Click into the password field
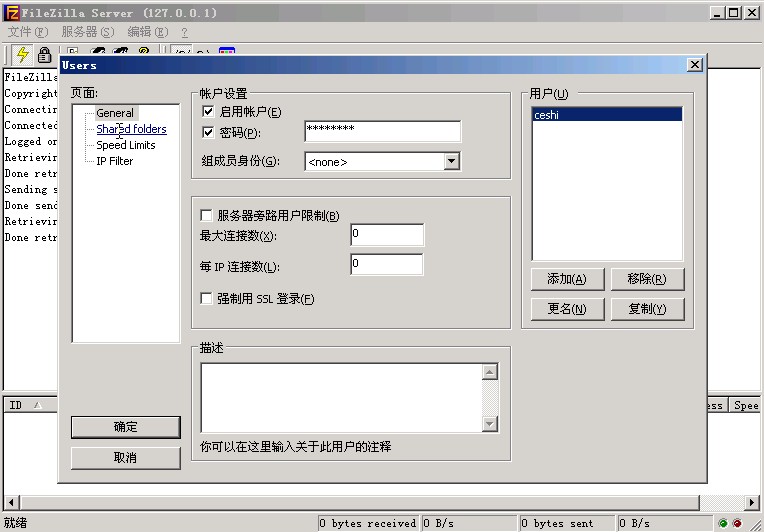This screenshot has height=532, width=764. (382, 132)
